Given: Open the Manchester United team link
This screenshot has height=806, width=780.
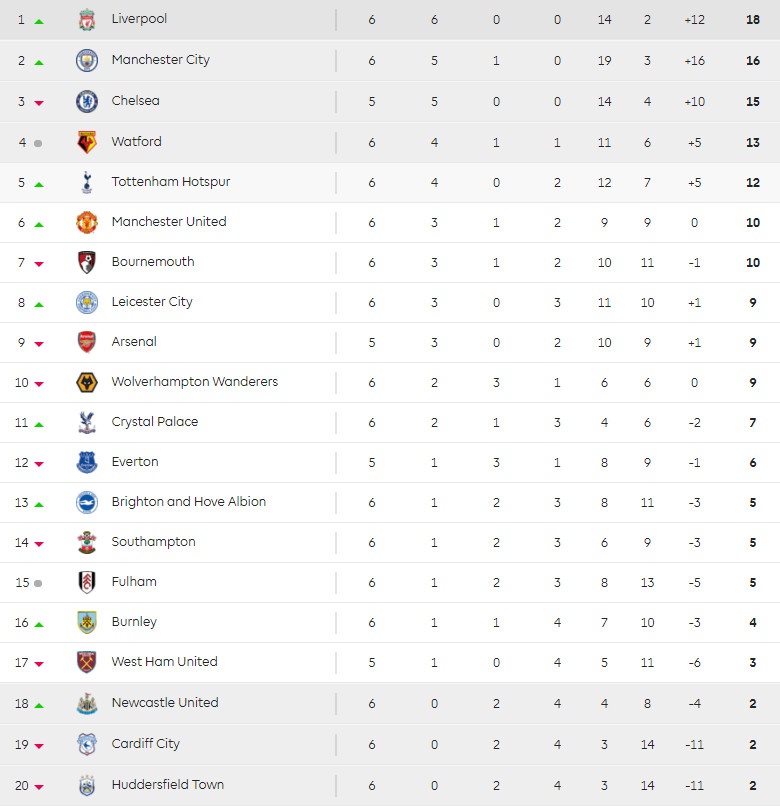Looking at the screenshot, I should (x=169, y=222).
